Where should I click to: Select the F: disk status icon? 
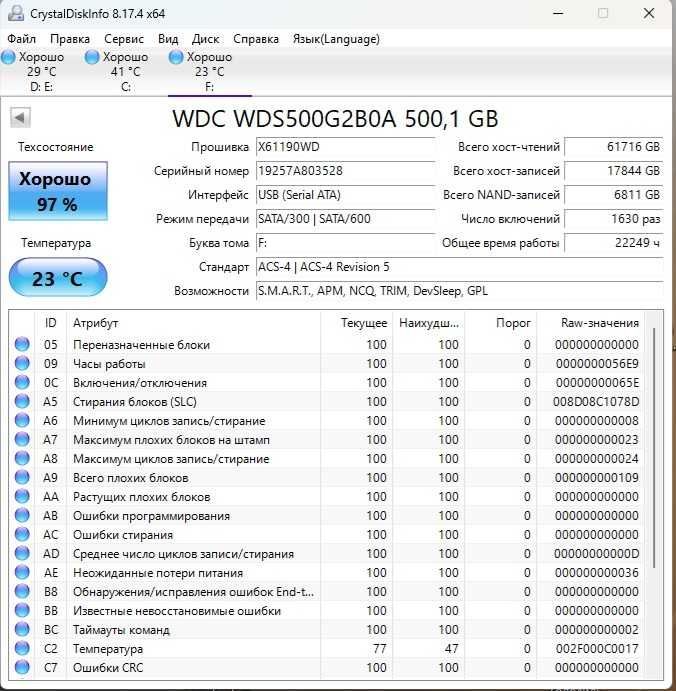176,57
